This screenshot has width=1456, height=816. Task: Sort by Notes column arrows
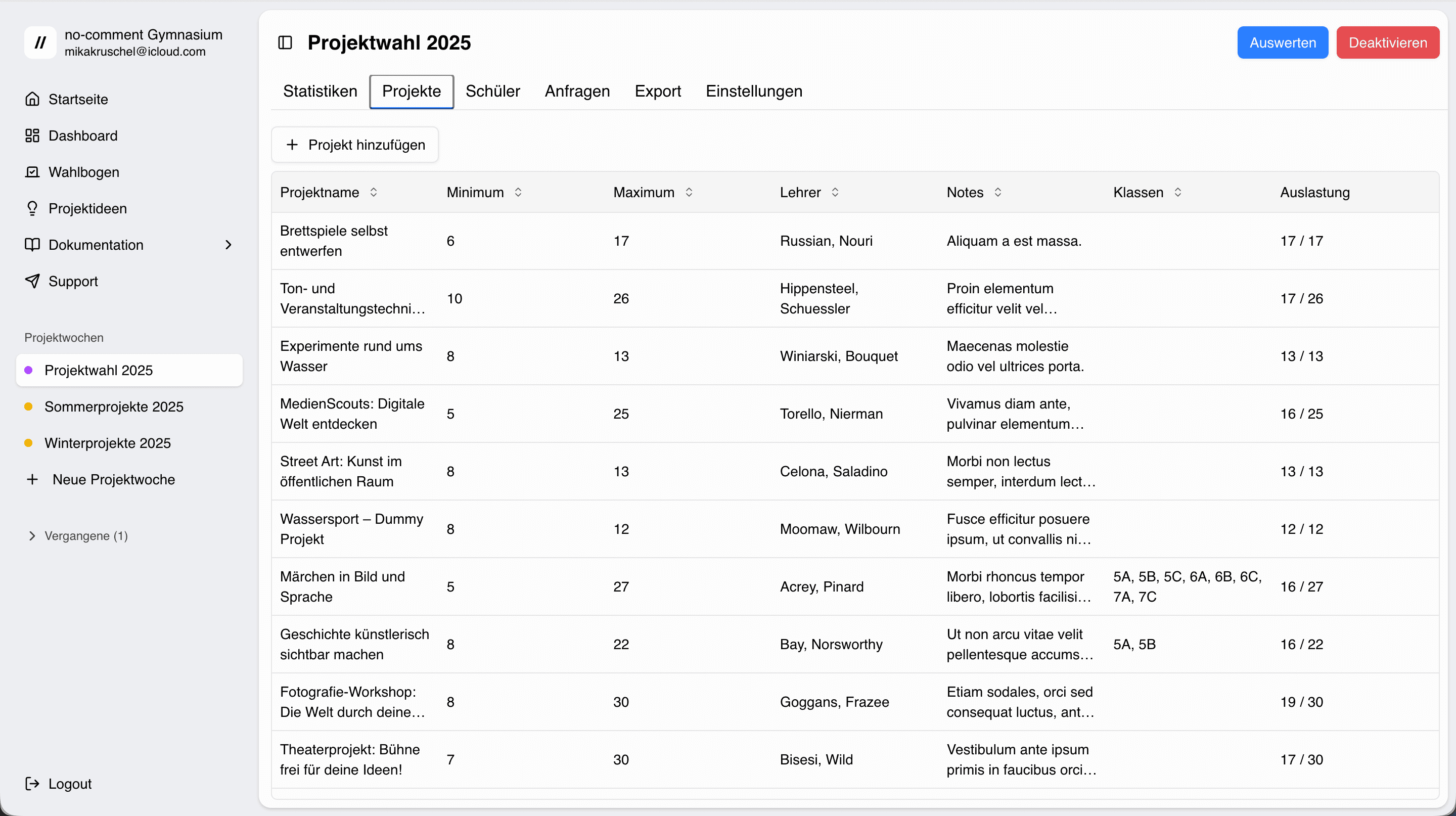998,192
